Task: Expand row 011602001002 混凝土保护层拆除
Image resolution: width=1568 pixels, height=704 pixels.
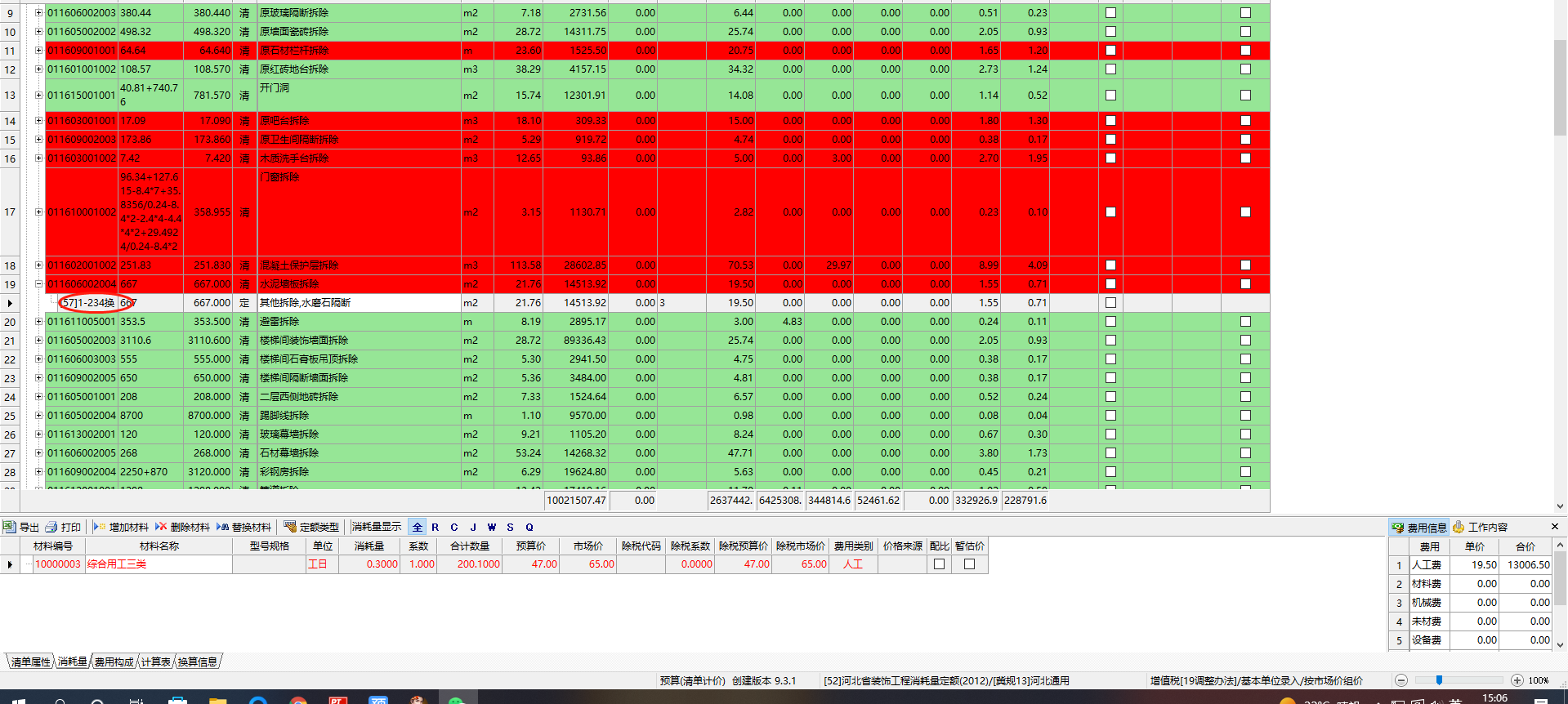Action: (x=38, y=265)
